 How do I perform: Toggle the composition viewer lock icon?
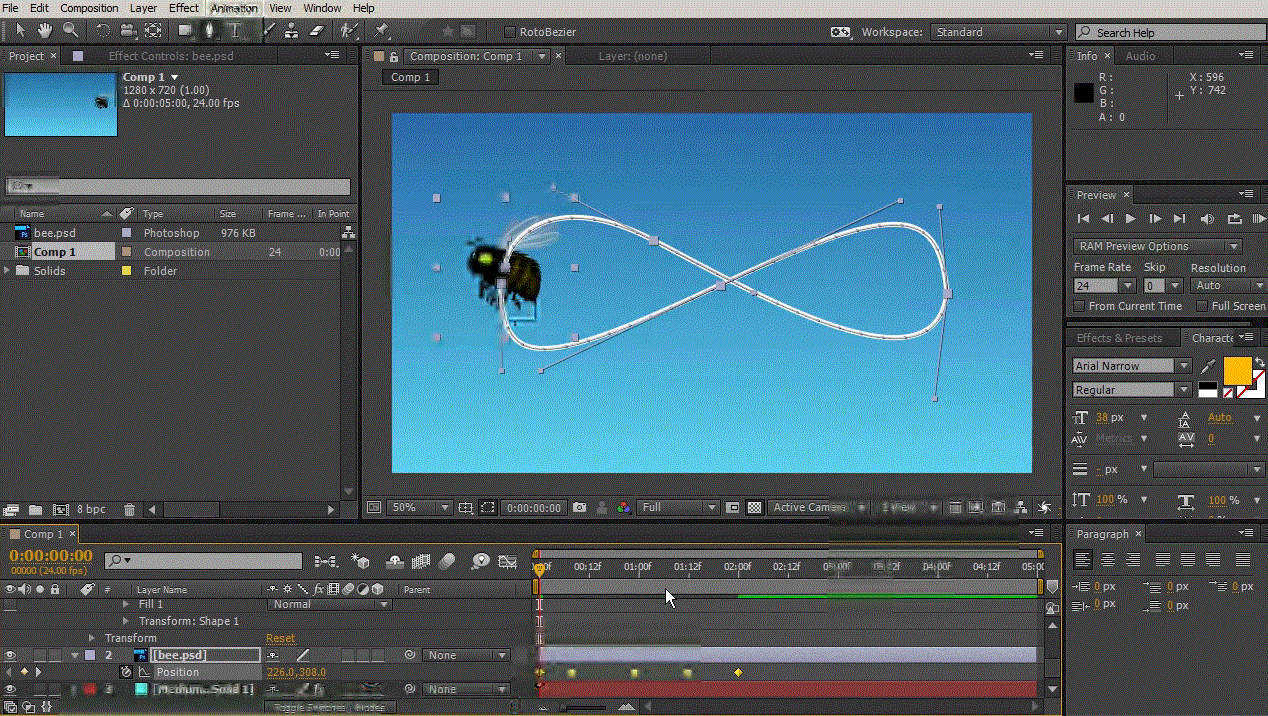coord(394,57)
